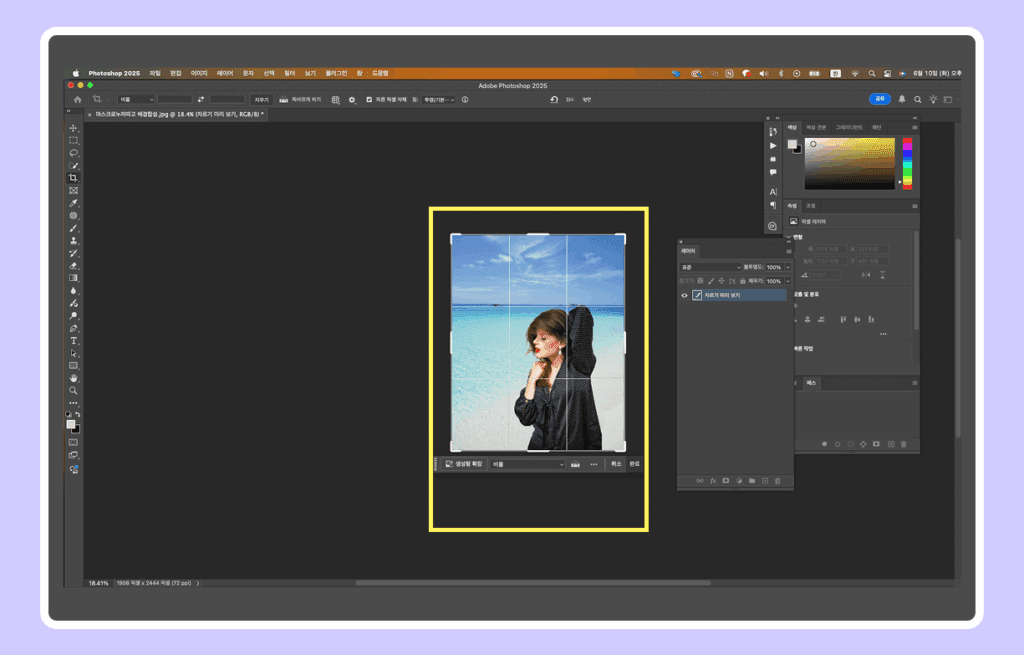Screen dimensions: 1024x655
Task: Open the Layers panel flyout menu
Action: pos(788,251)
